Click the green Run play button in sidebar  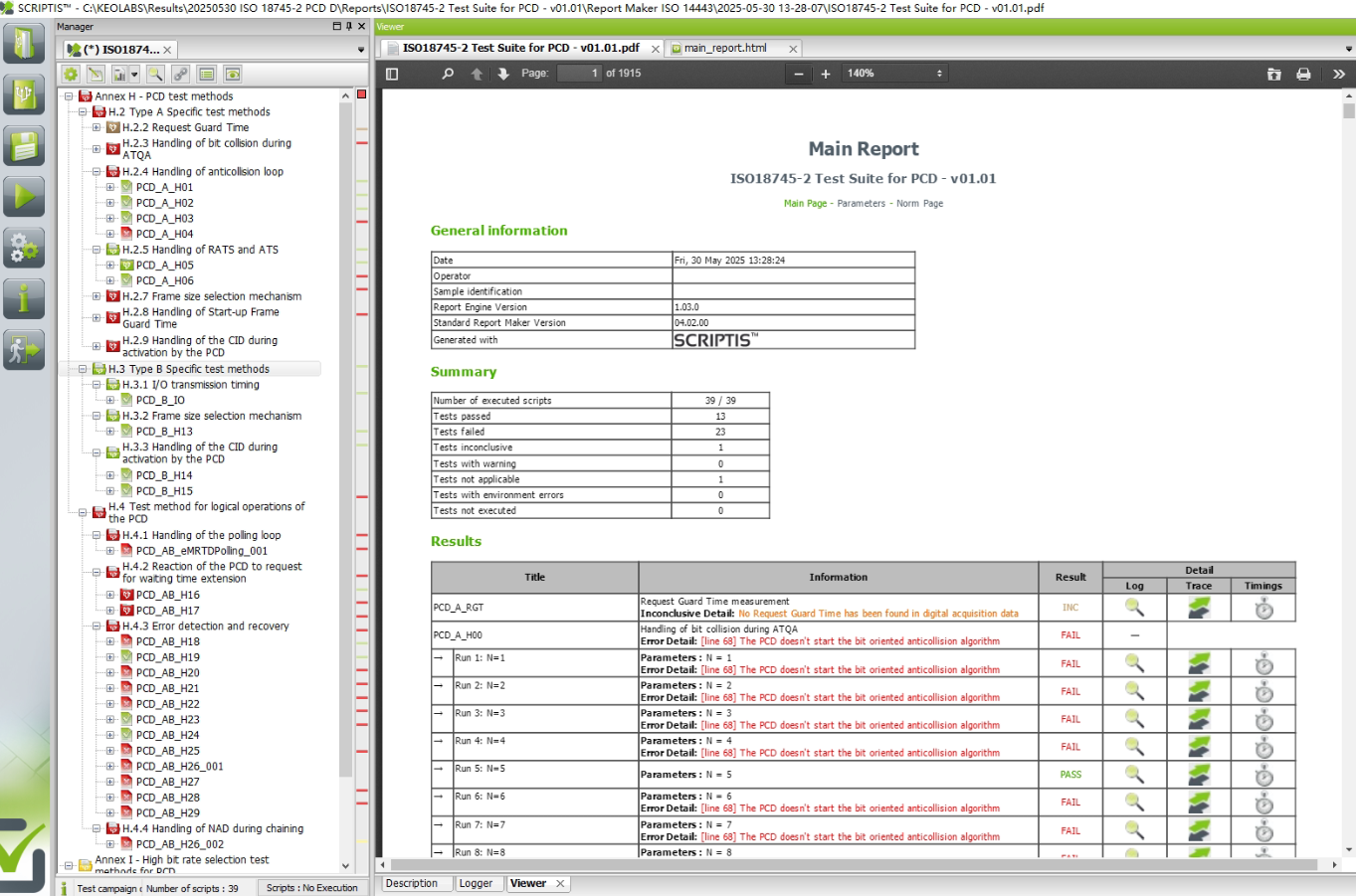point(23,196)
